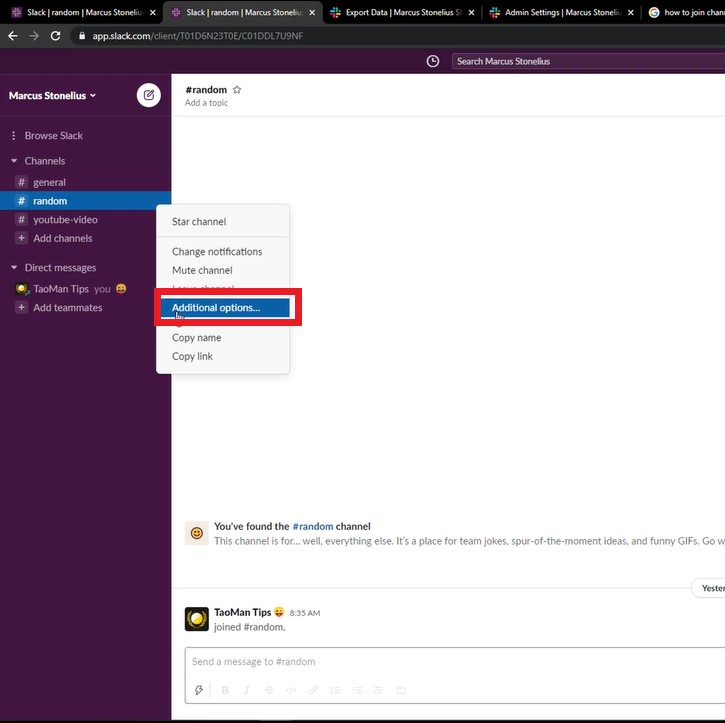Open the shortcuts lightning bolt icon
The width and height of the screenshot is (725, 723).
coord(199,690)
